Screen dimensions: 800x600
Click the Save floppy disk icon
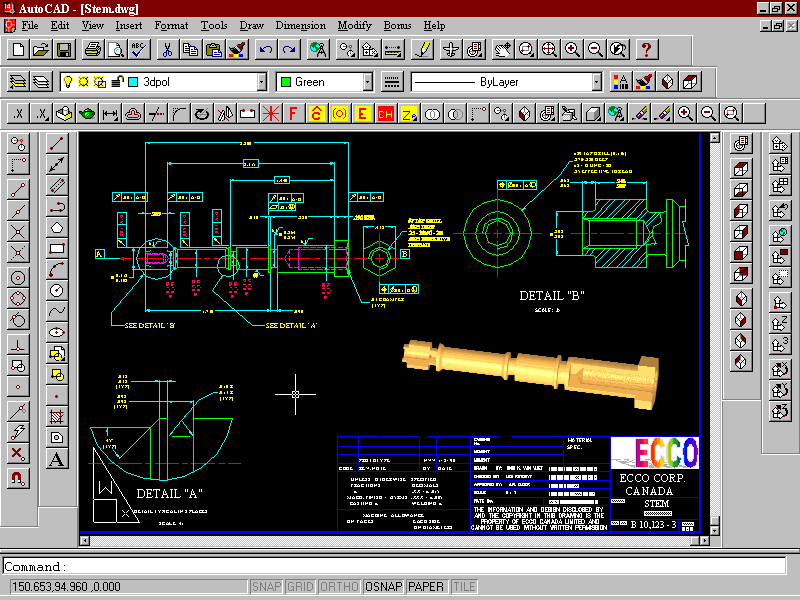[63, 49]
